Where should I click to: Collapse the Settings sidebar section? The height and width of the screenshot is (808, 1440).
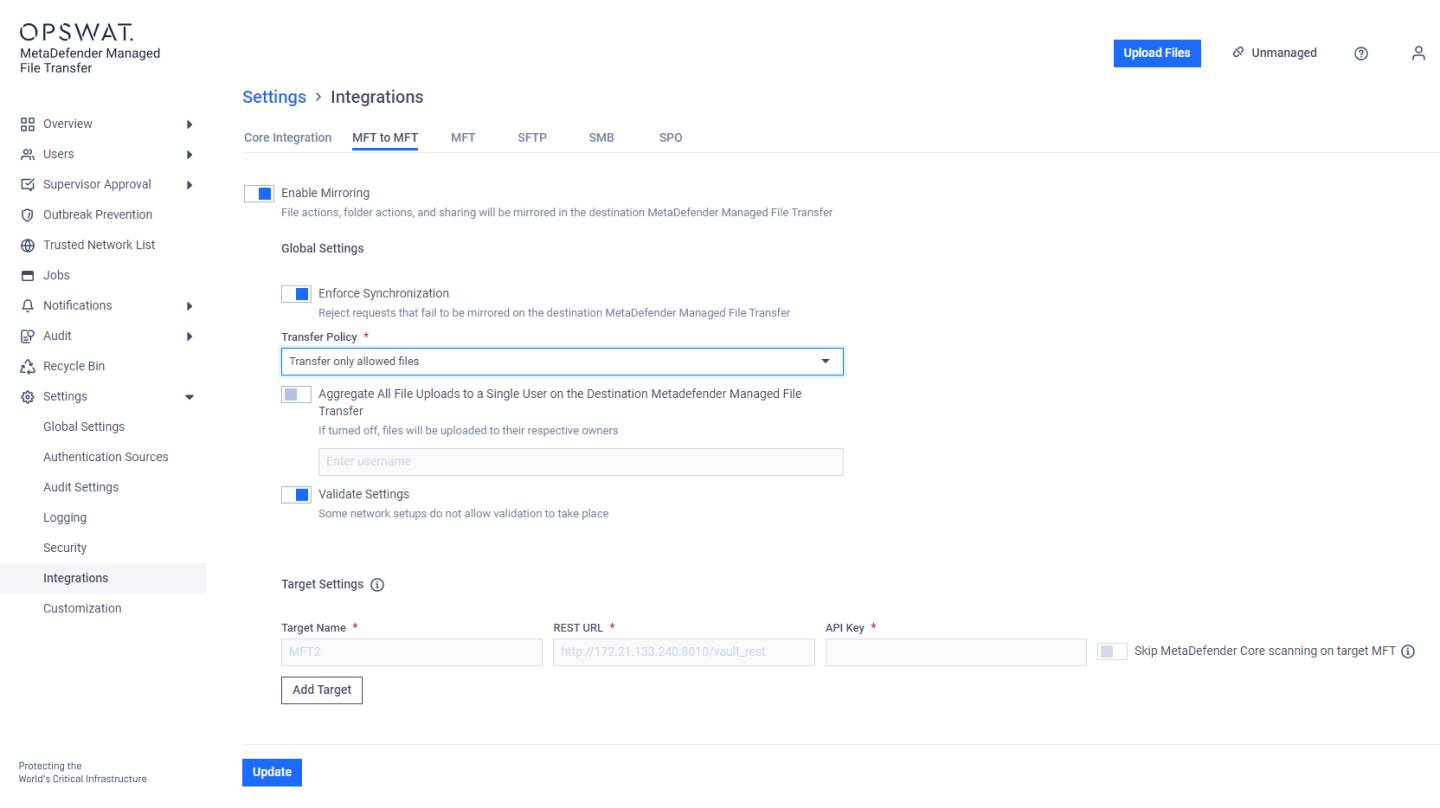point(190,396)
